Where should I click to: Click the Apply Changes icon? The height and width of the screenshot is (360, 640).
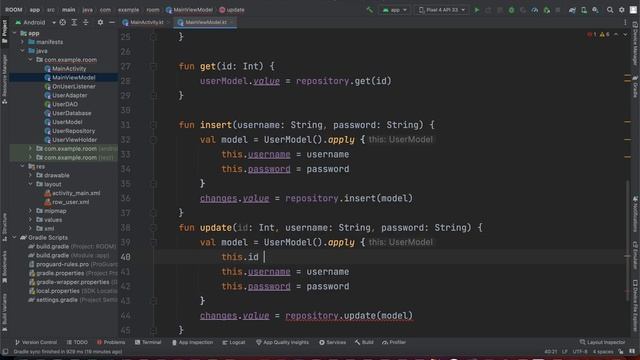(x=488, y=10)
